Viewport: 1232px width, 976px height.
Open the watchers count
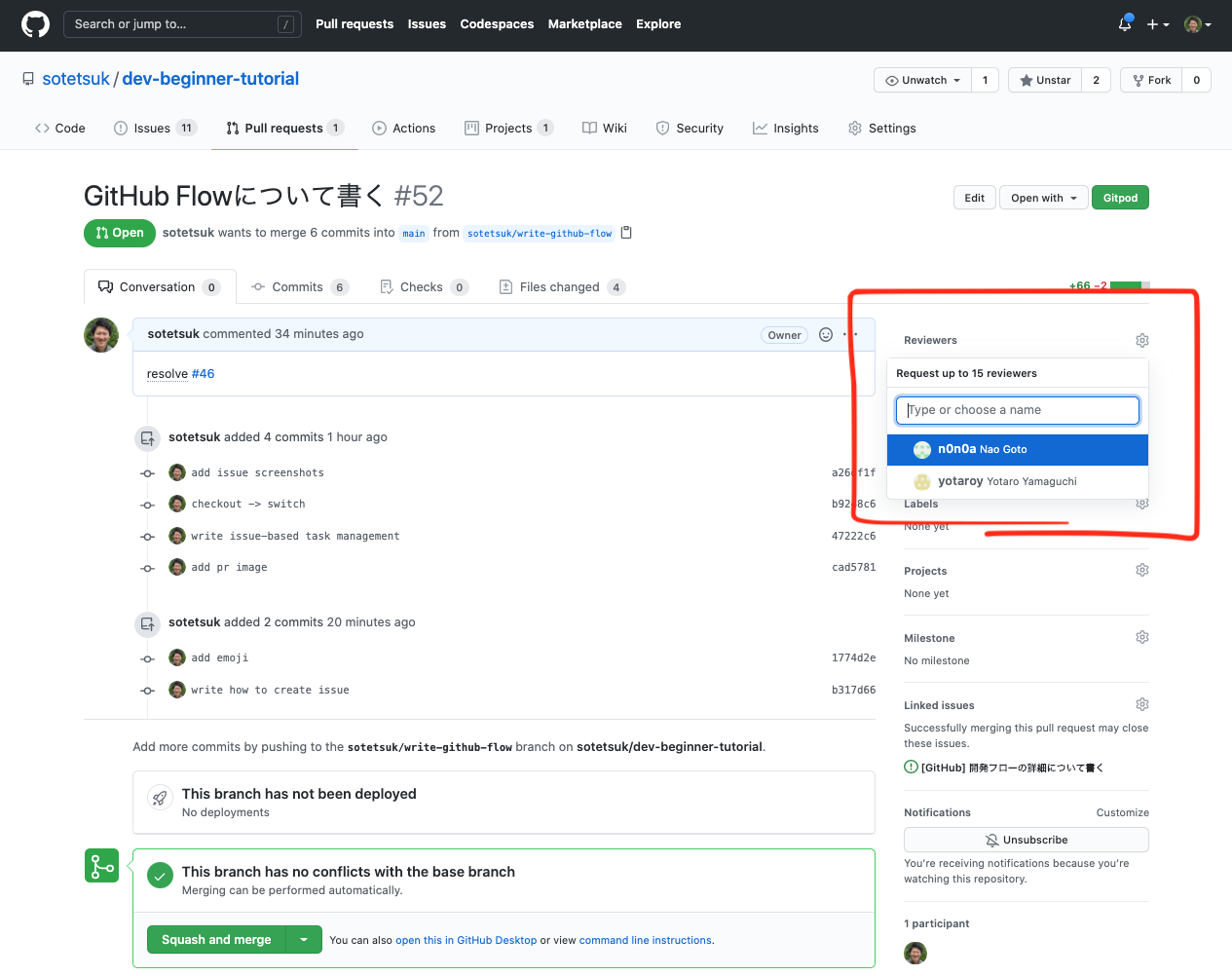985,80
